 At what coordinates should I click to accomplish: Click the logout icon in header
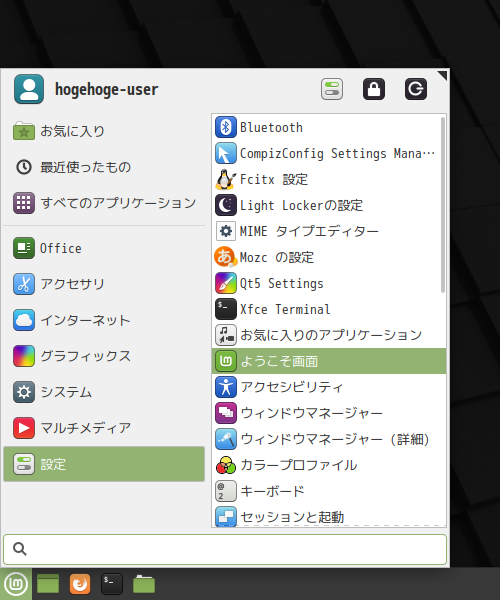[x=416, y=89]
